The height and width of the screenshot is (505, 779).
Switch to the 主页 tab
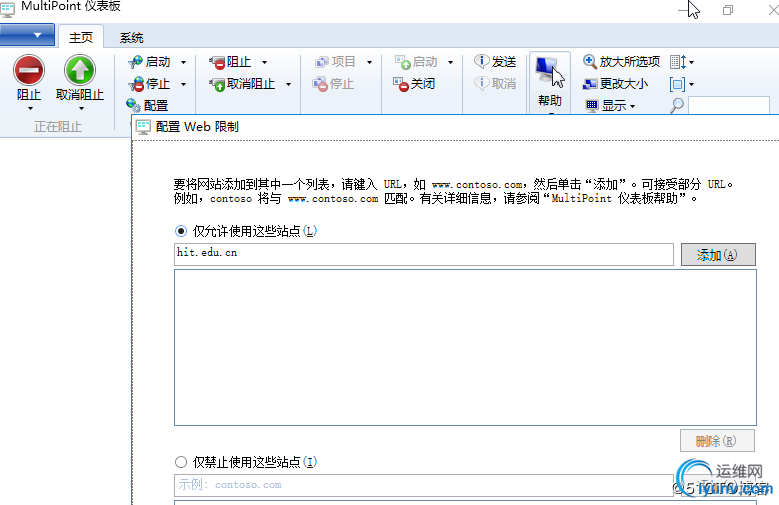(x=81, y=38)
